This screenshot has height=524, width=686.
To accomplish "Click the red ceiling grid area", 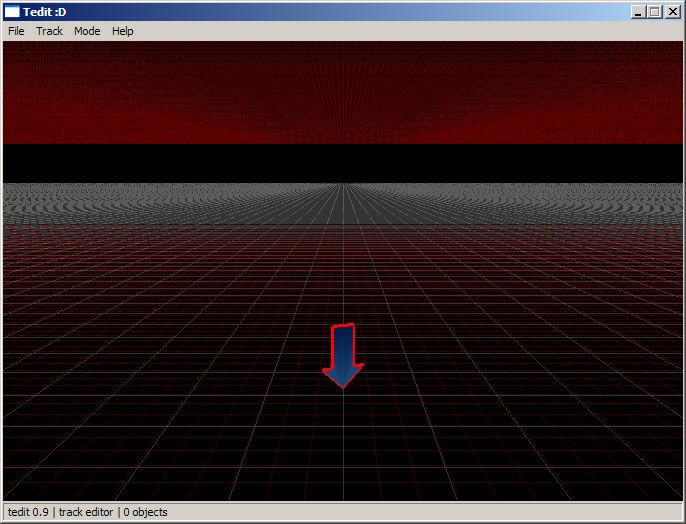I will [x=343, y=92].
